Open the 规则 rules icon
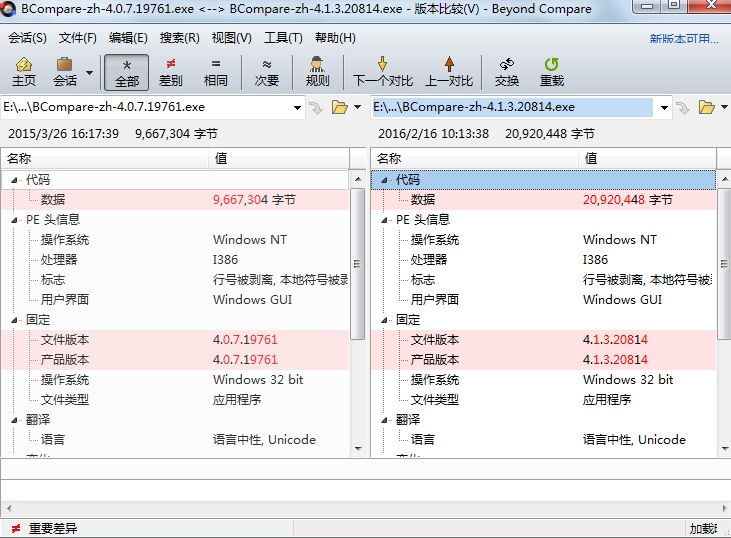731x538 pixels. [x=317, y=72]
